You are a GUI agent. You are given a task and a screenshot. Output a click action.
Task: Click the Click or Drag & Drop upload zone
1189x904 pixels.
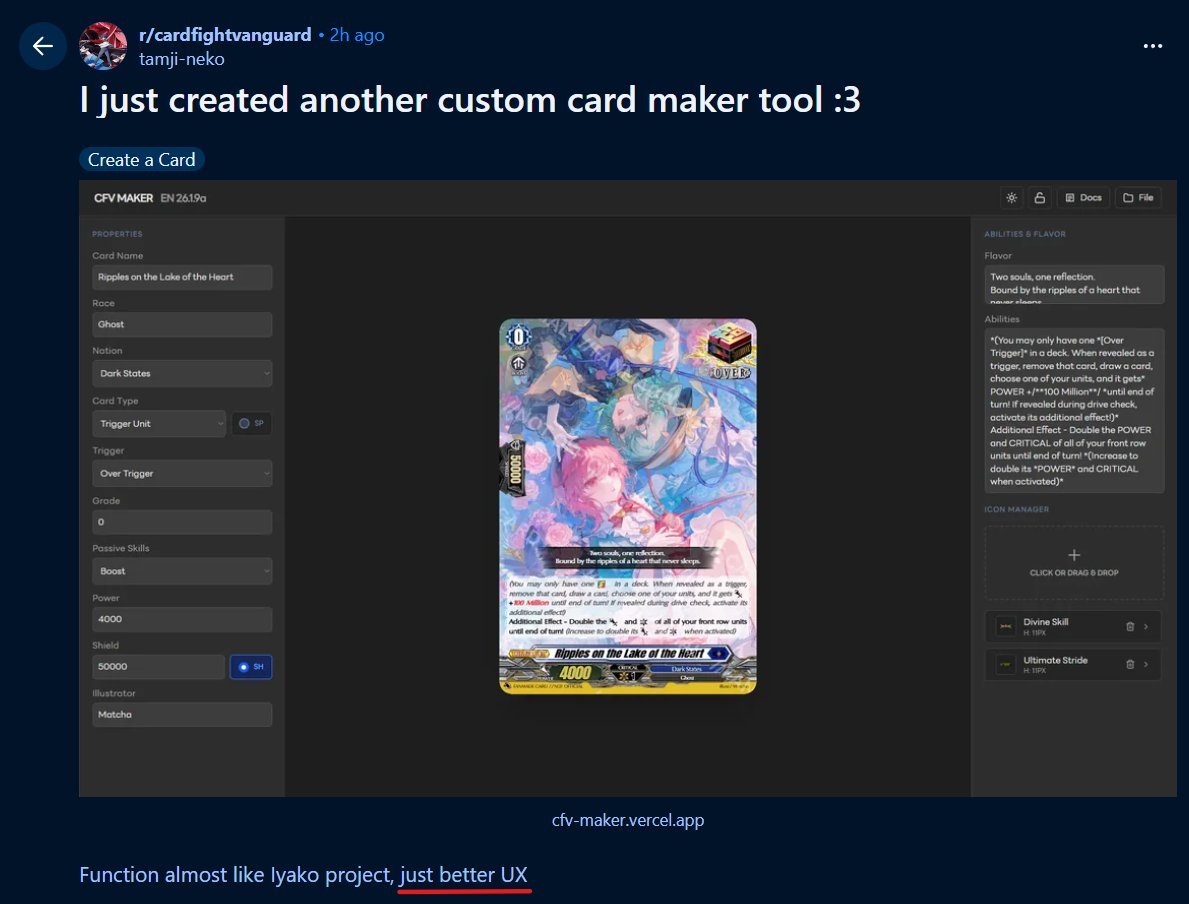(1074, 563)
